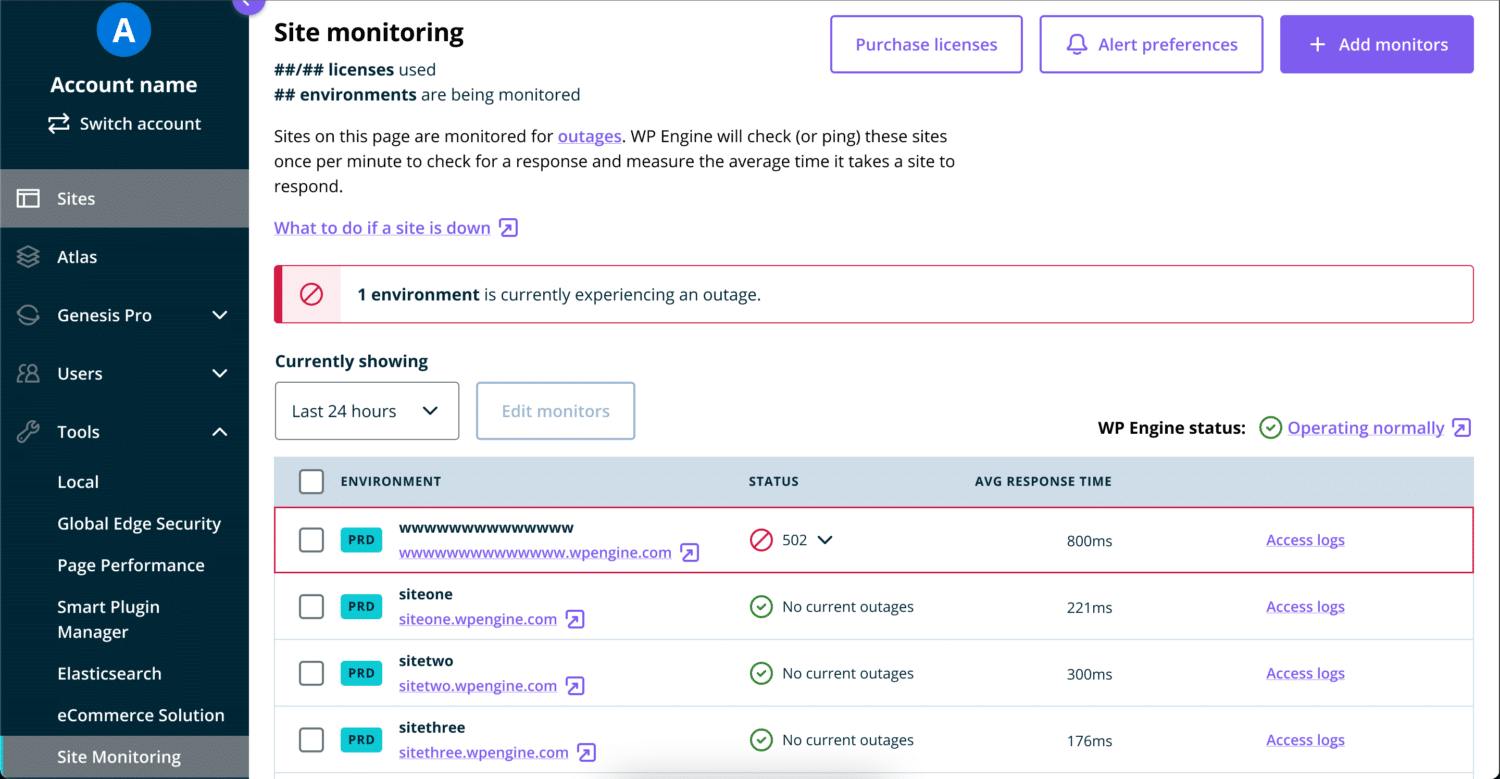Click the outage prohibition icon in the alert banner

click(312, 294)
